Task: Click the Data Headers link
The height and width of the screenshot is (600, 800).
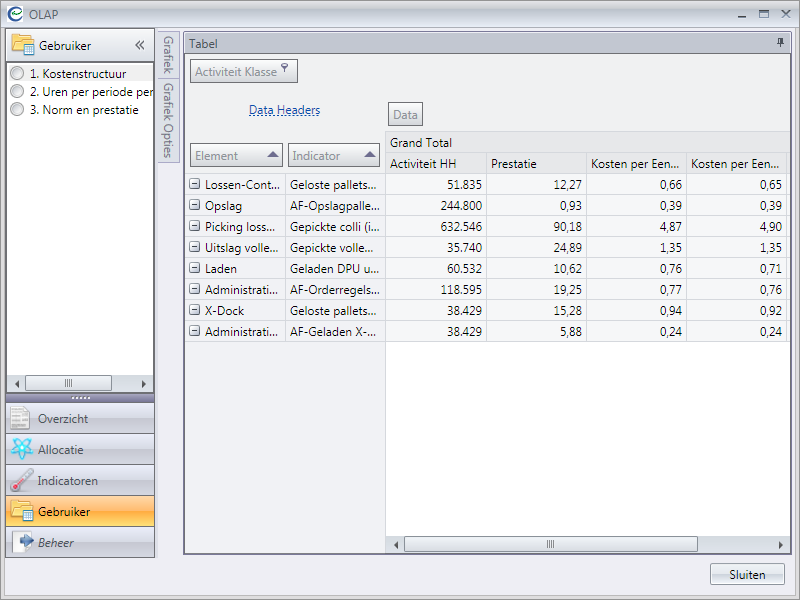Action: point(284,110)
